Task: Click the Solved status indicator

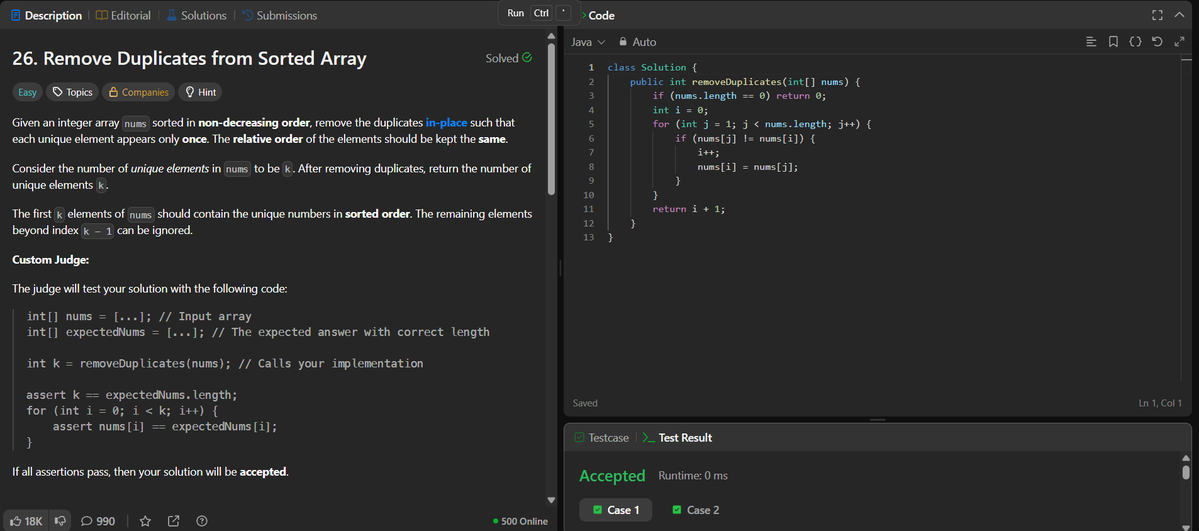Action: pos(509,58)
